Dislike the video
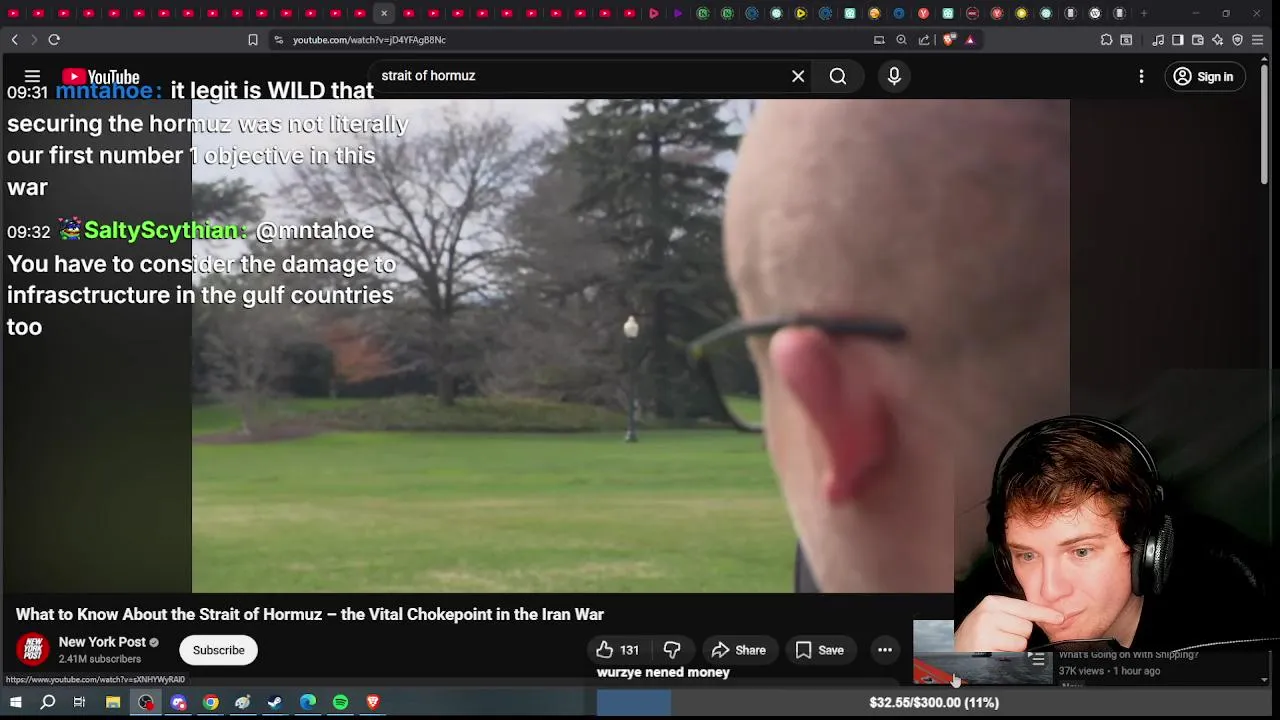 pos(672,650)
